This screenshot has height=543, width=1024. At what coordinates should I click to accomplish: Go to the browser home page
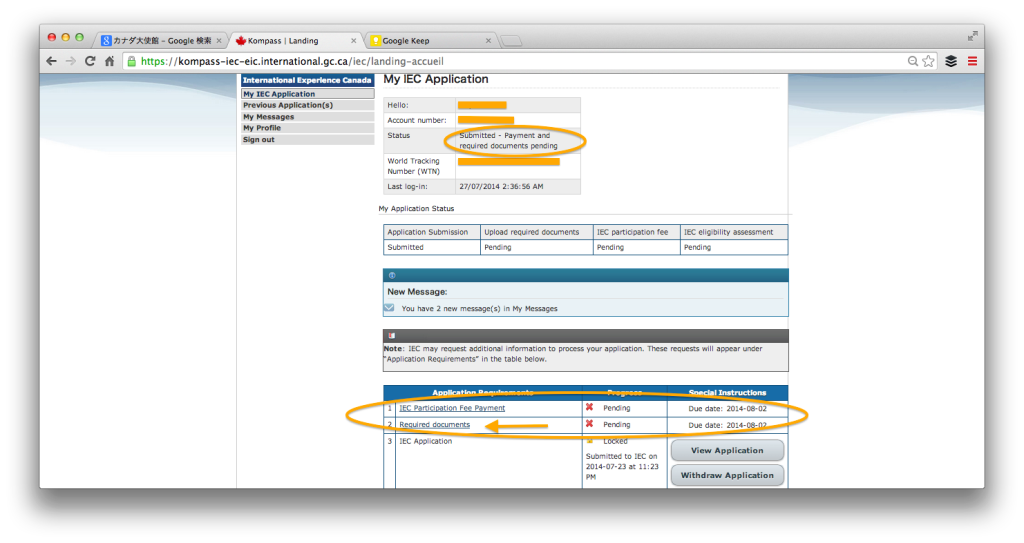pyautogui.click(x=109, y=61)
